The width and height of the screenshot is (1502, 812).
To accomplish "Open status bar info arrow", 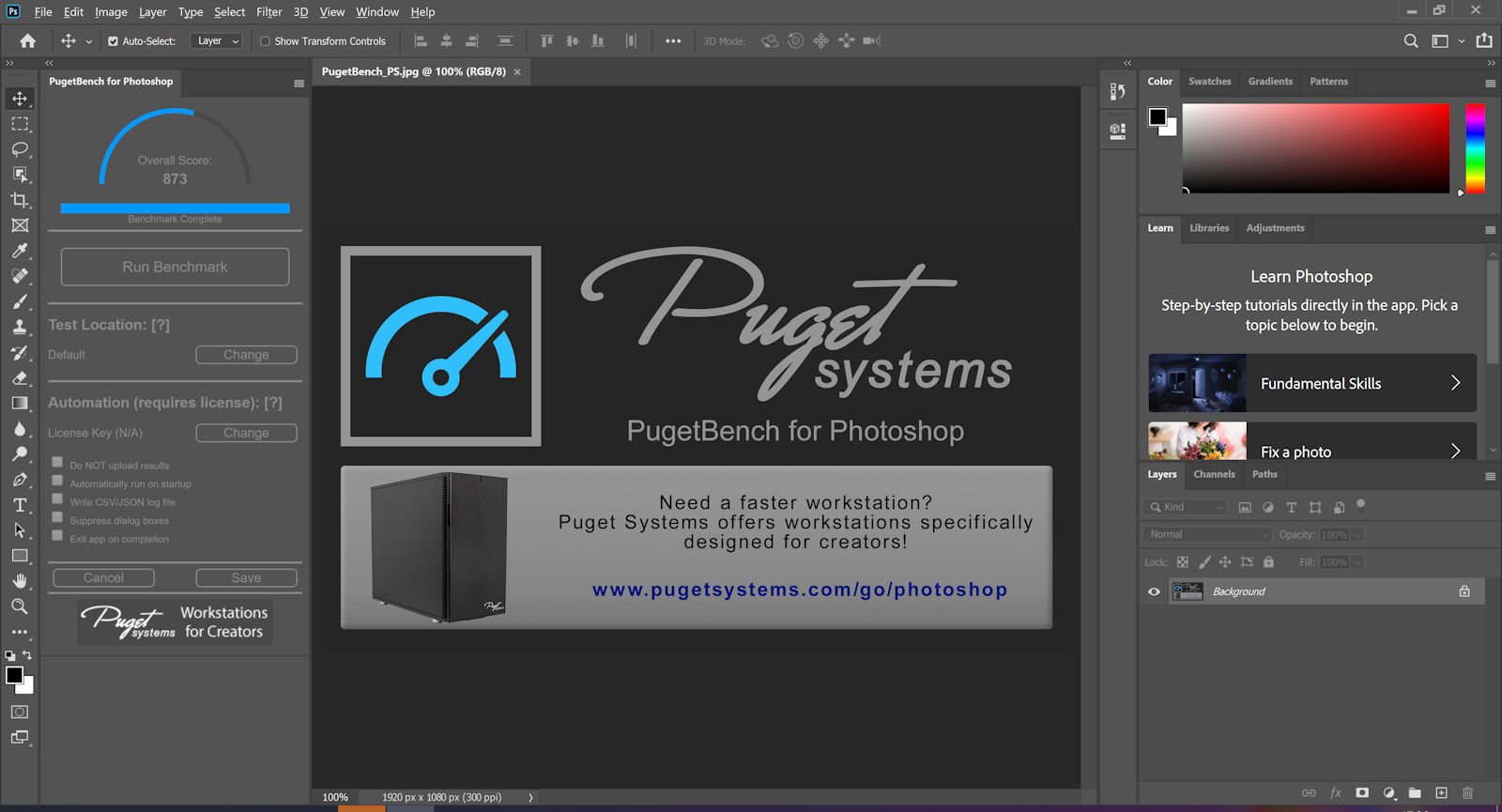I will point(530,797).
